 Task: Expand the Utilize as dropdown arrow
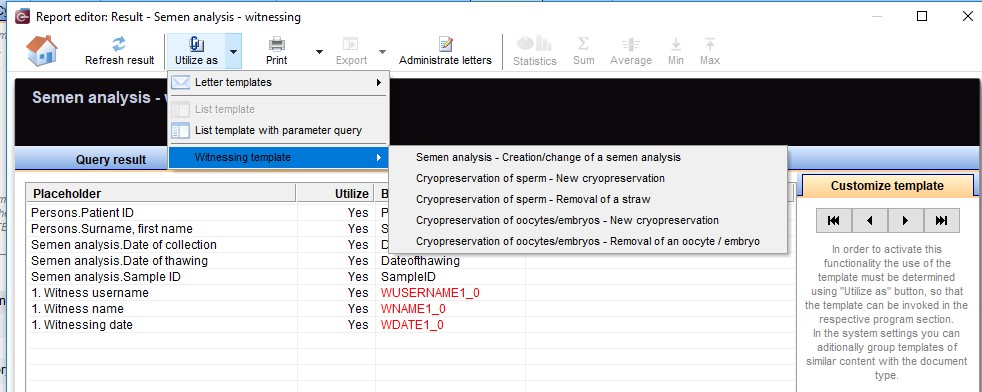[x=233, y=51]
